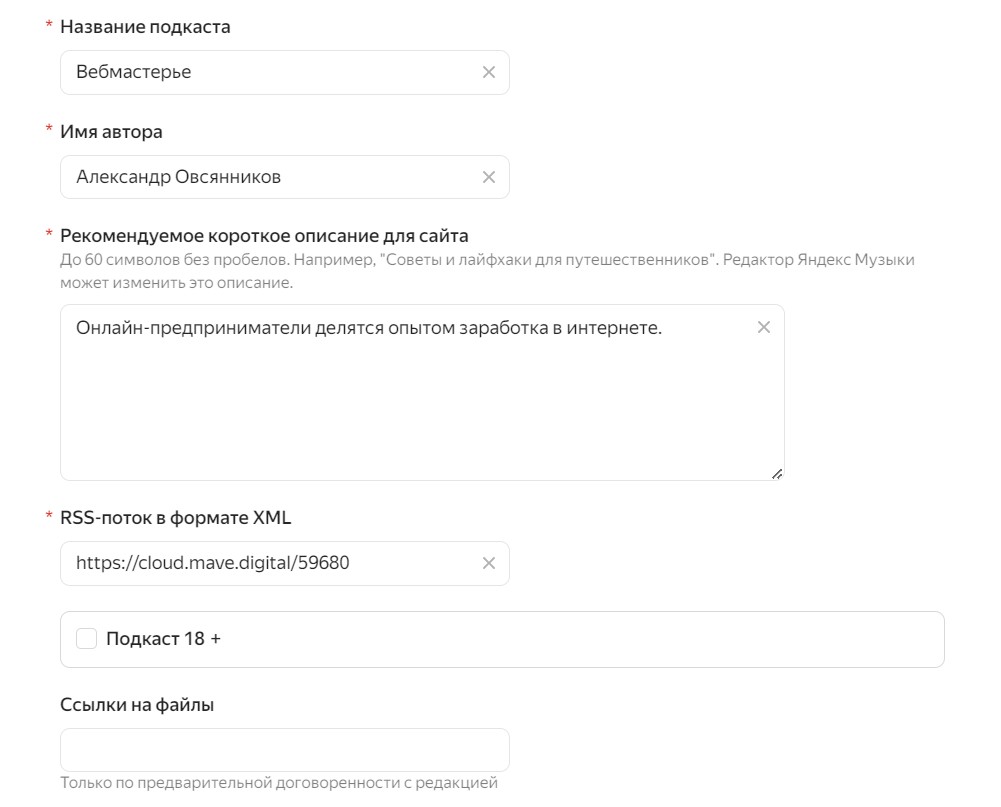Image resolution: width=1001 pixels, height=807 pixels.
Task: Click the 'Название подкаста' field label
Action: point(145,27)
